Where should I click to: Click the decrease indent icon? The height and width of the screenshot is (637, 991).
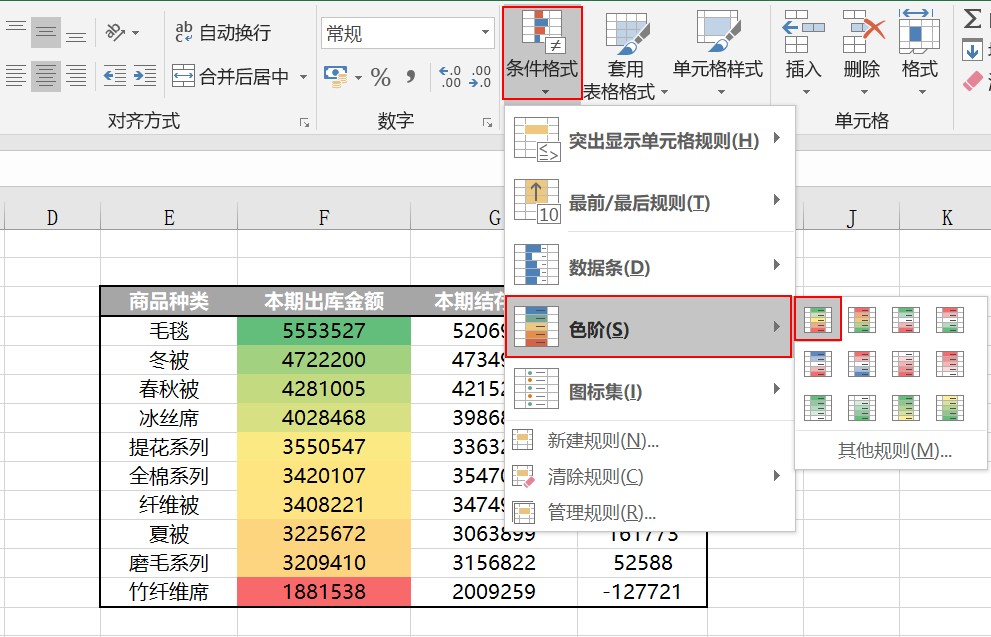tap(114, 76)
